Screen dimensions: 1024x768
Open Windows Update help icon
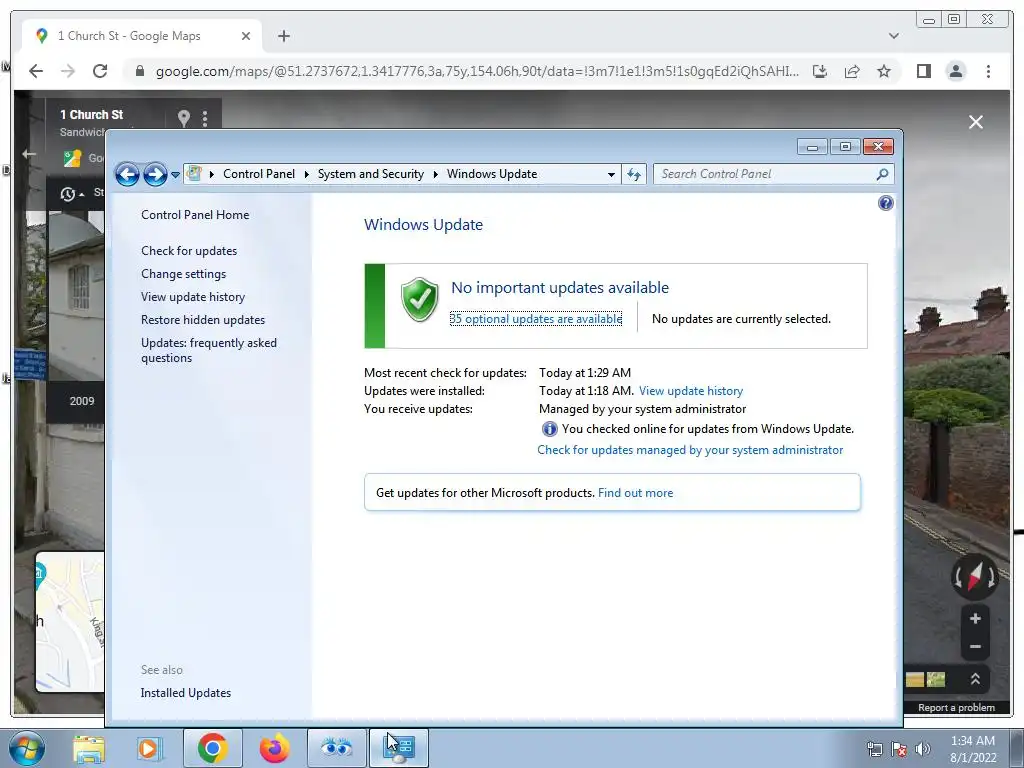coord(886,203)
